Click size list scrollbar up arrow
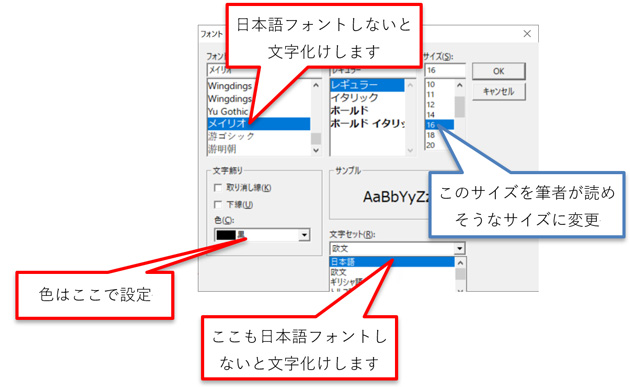 click(x=460, y=85)
